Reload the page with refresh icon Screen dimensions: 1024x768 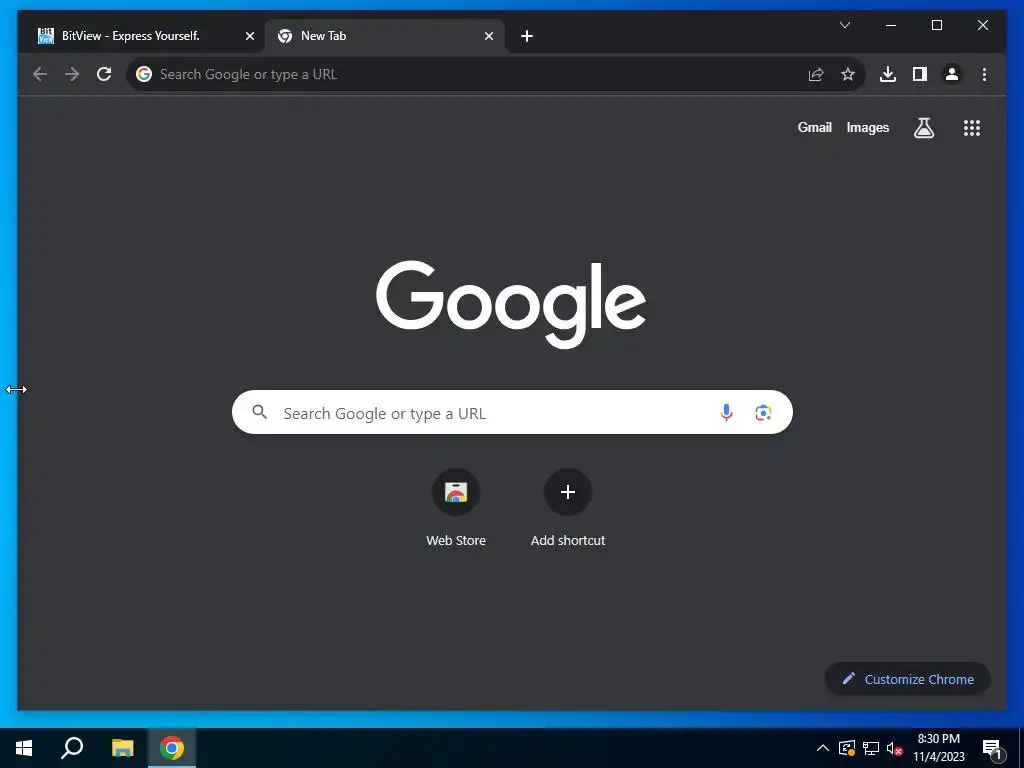(104, 74)
